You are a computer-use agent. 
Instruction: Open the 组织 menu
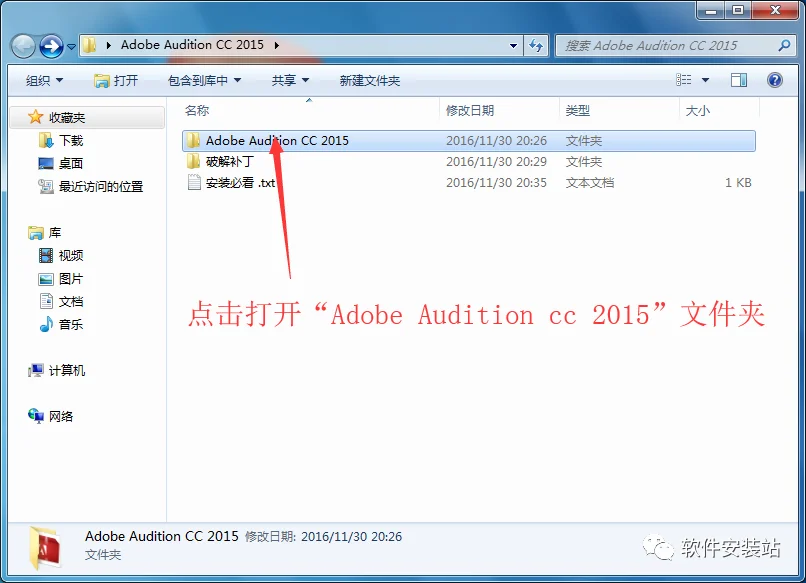(44, 80)
